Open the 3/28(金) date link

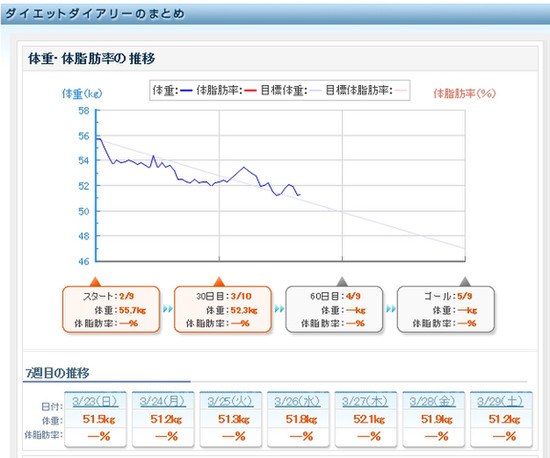point(432,401)
